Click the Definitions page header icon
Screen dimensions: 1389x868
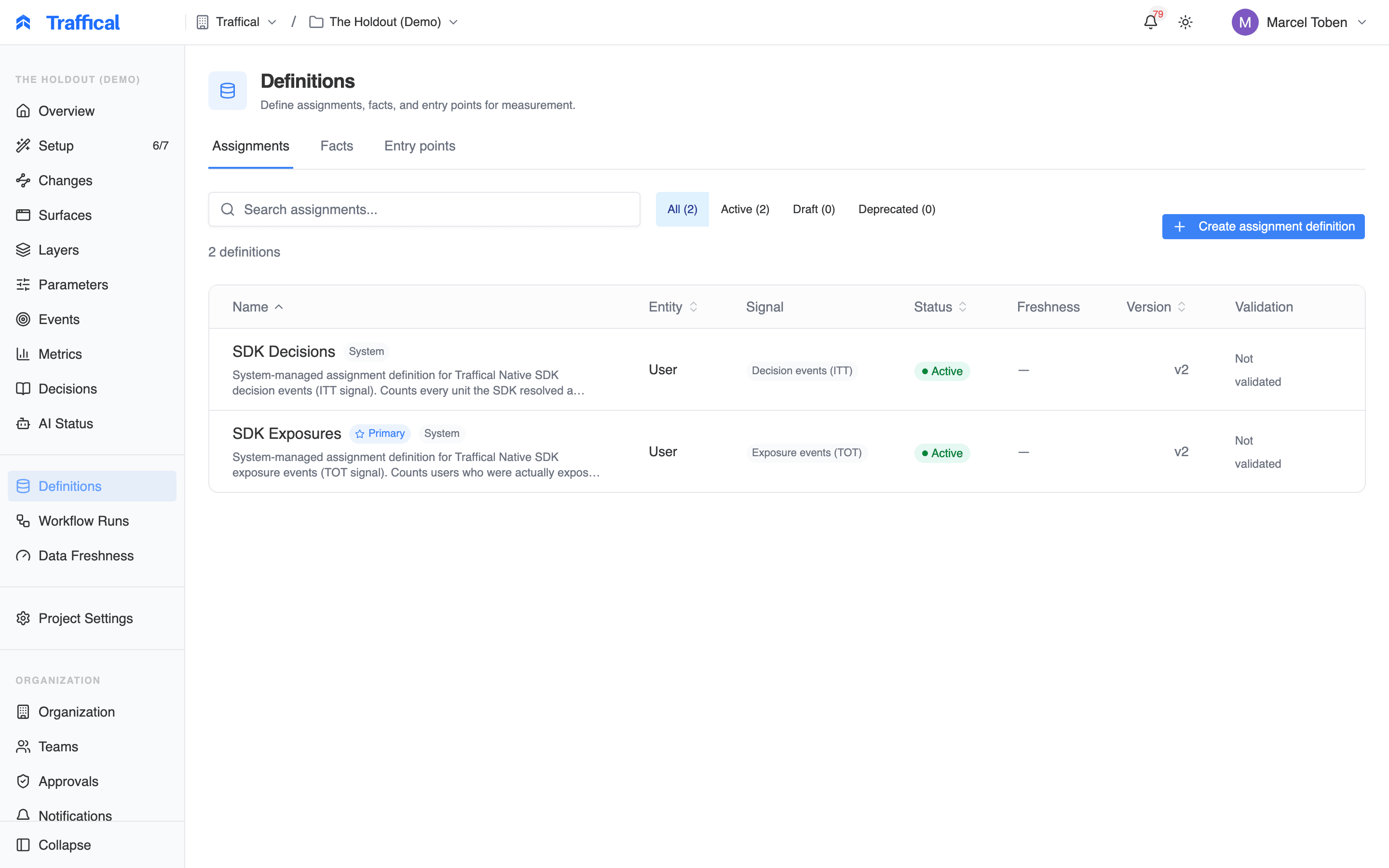point(227,91)
